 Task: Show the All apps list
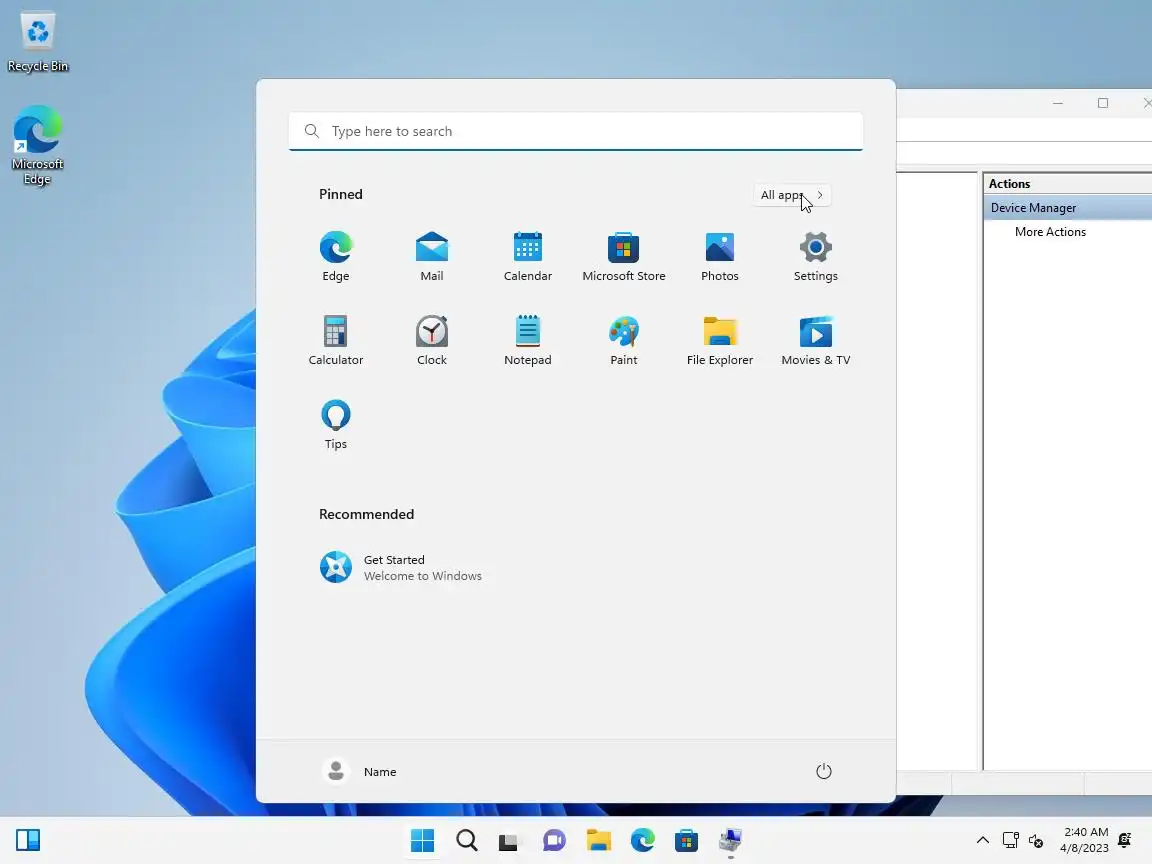click(x=792, y=195)
